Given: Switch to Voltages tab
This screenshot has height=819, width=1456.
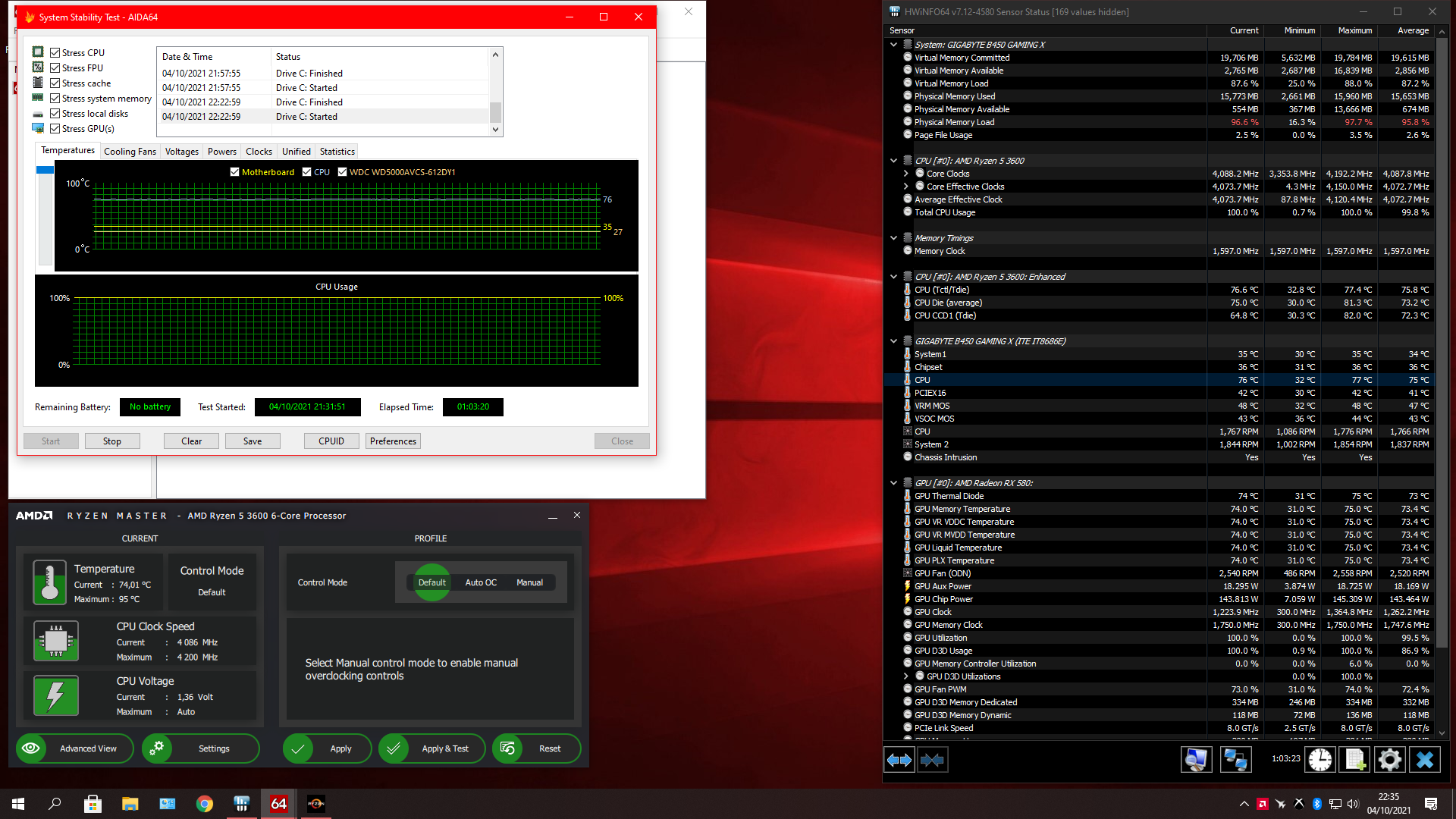Looking at the screenshot, I should (182, 152).
